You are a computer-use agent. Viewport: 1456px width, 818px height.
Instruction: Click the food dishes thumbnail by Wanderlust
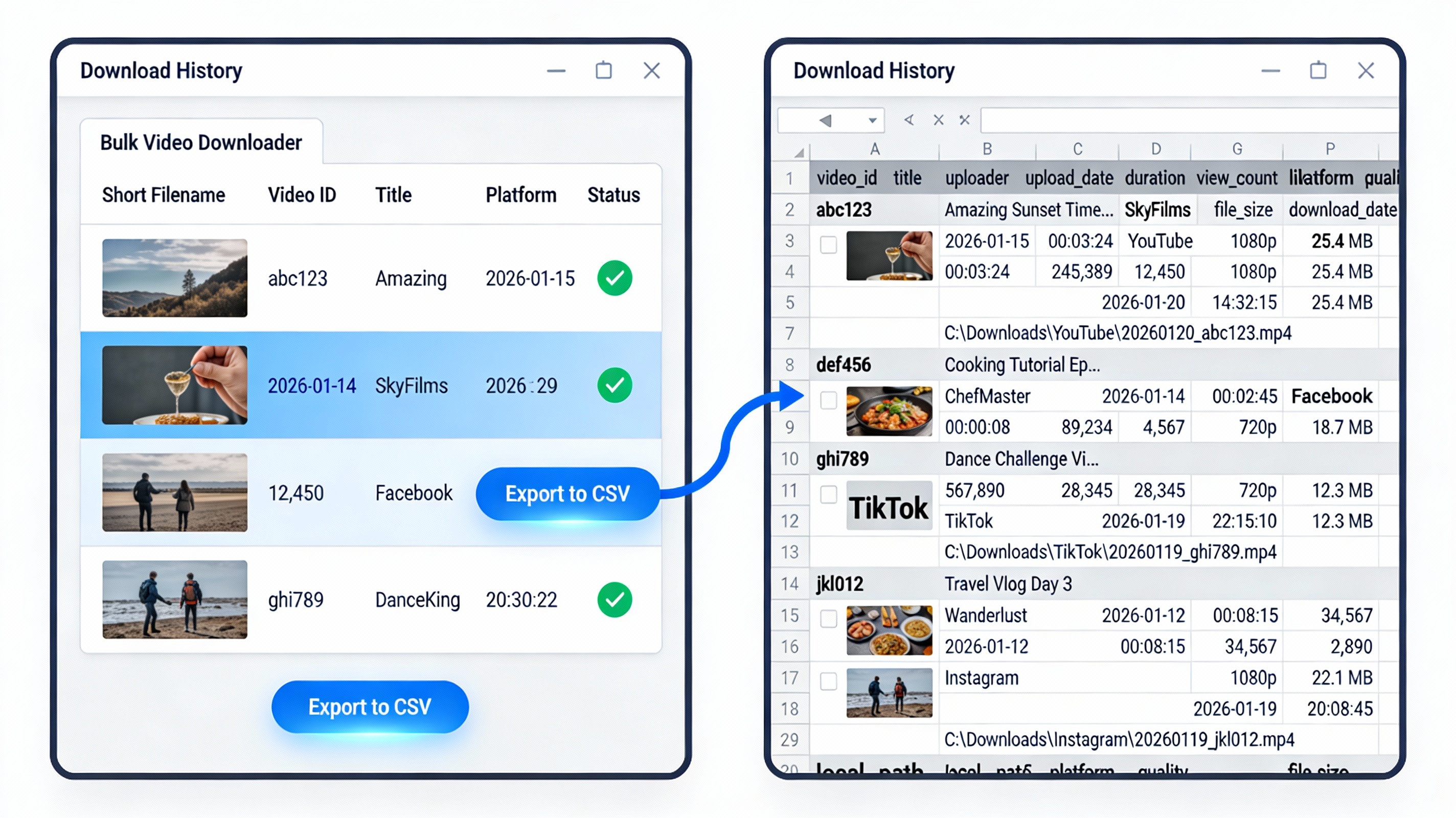pos(889,630)
